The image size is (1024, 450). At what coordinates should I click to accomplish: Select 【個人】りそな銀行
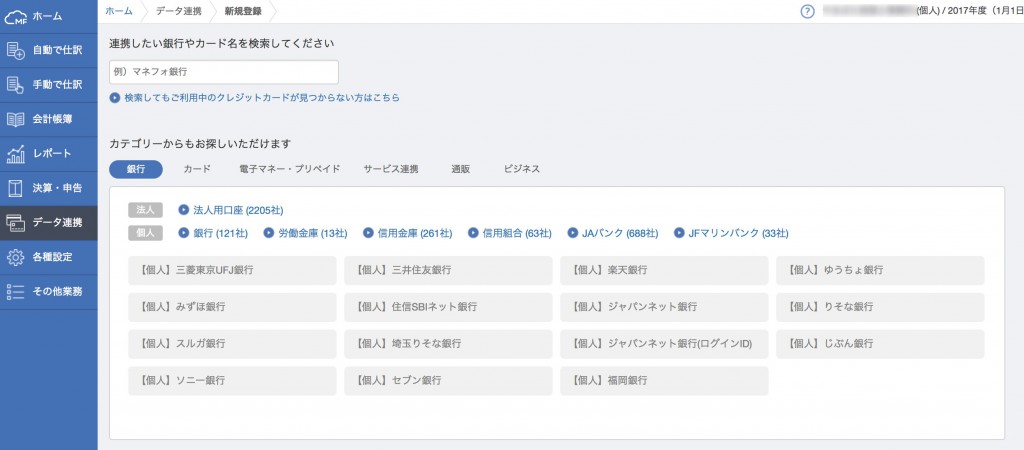point(880,307)
